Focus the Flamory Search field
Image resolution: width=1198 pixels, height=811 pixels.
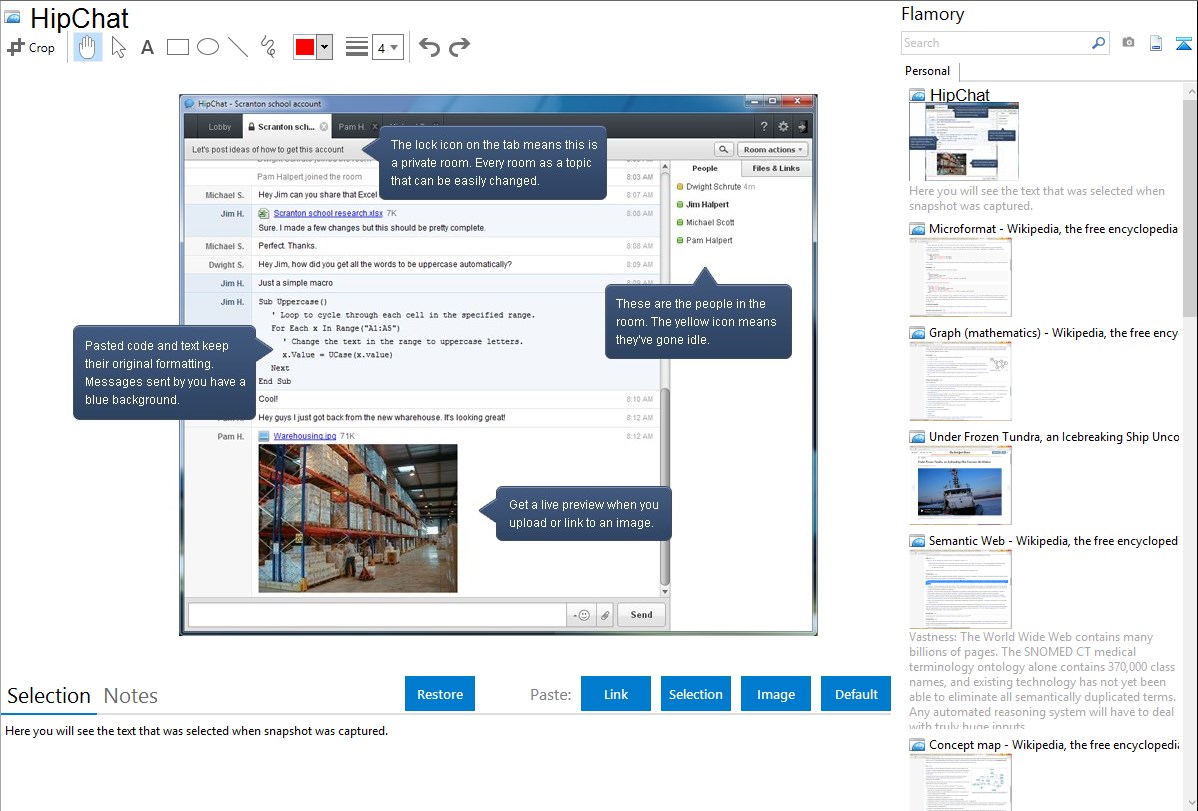996,43
